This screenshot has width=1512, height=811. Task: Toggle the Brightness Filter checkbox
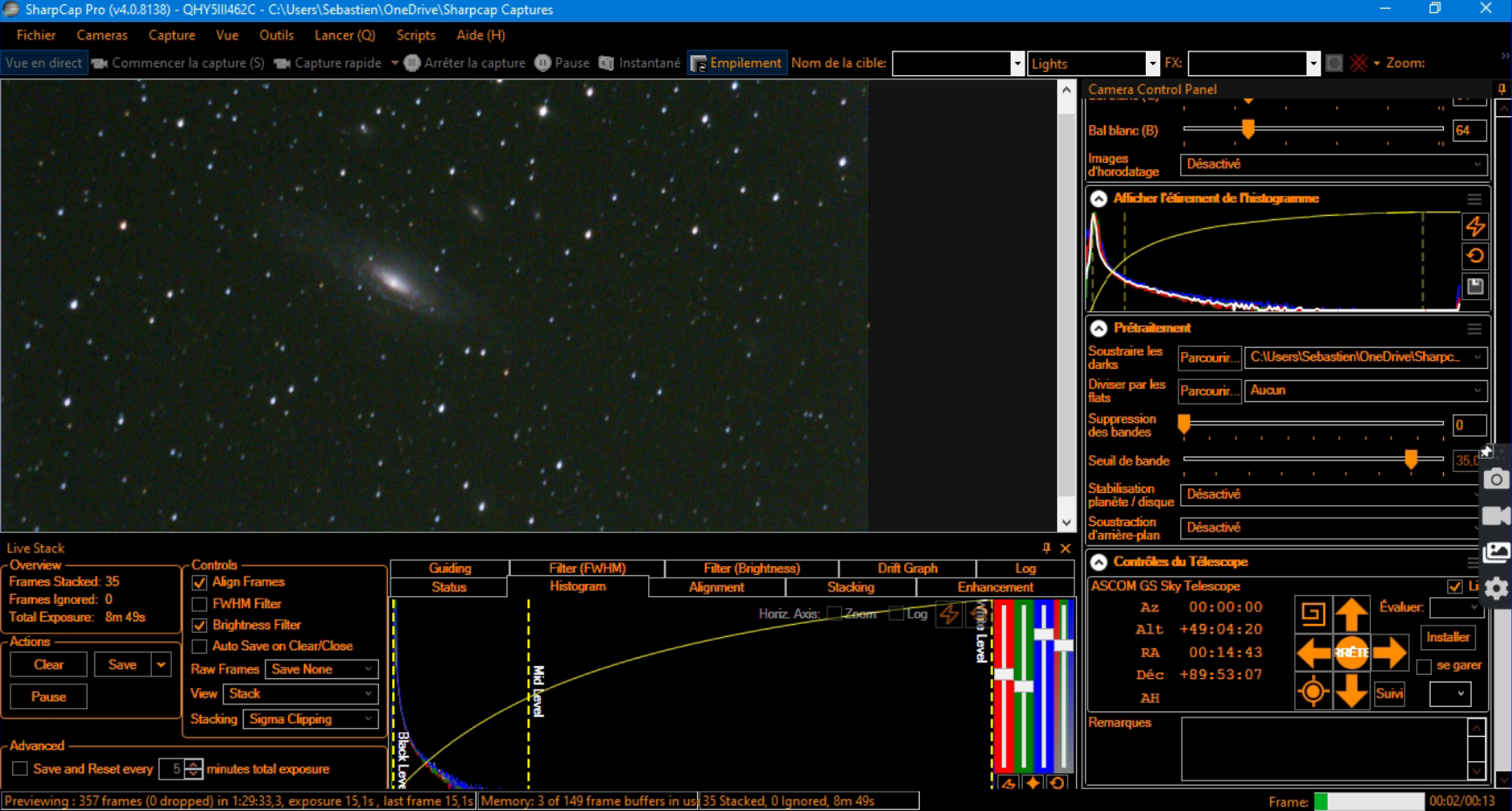click(x=199, y=625)
